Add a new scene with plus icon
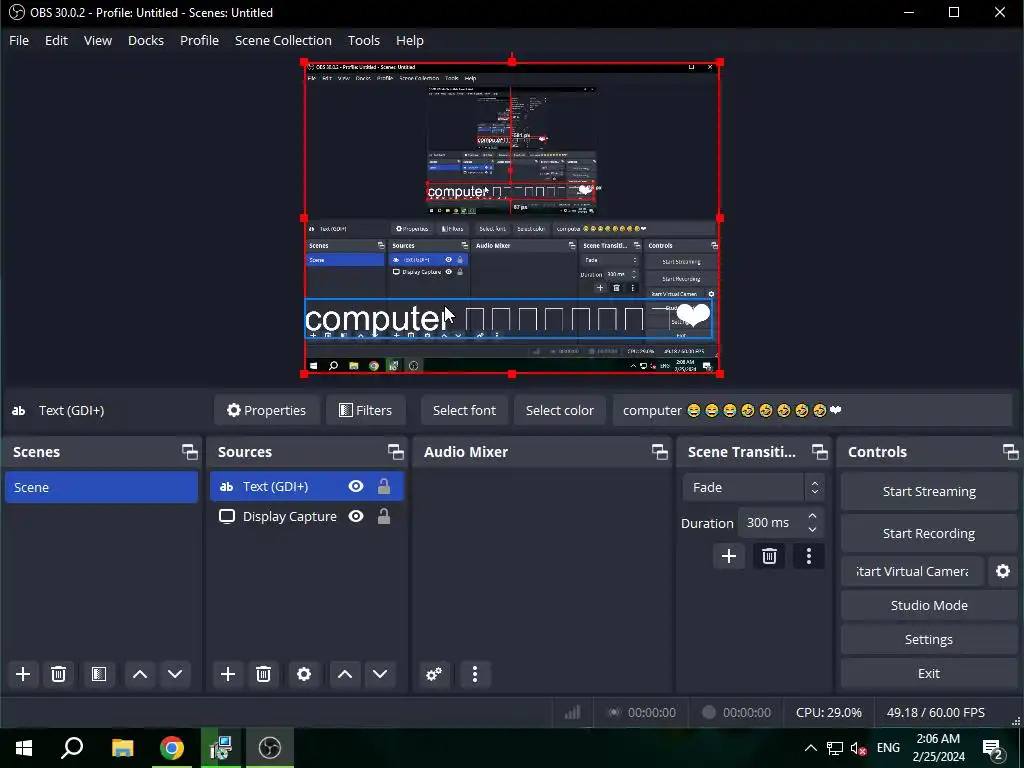Image resolution: width=1024 pixels, height=768 pixels. [x=23, y=674]
